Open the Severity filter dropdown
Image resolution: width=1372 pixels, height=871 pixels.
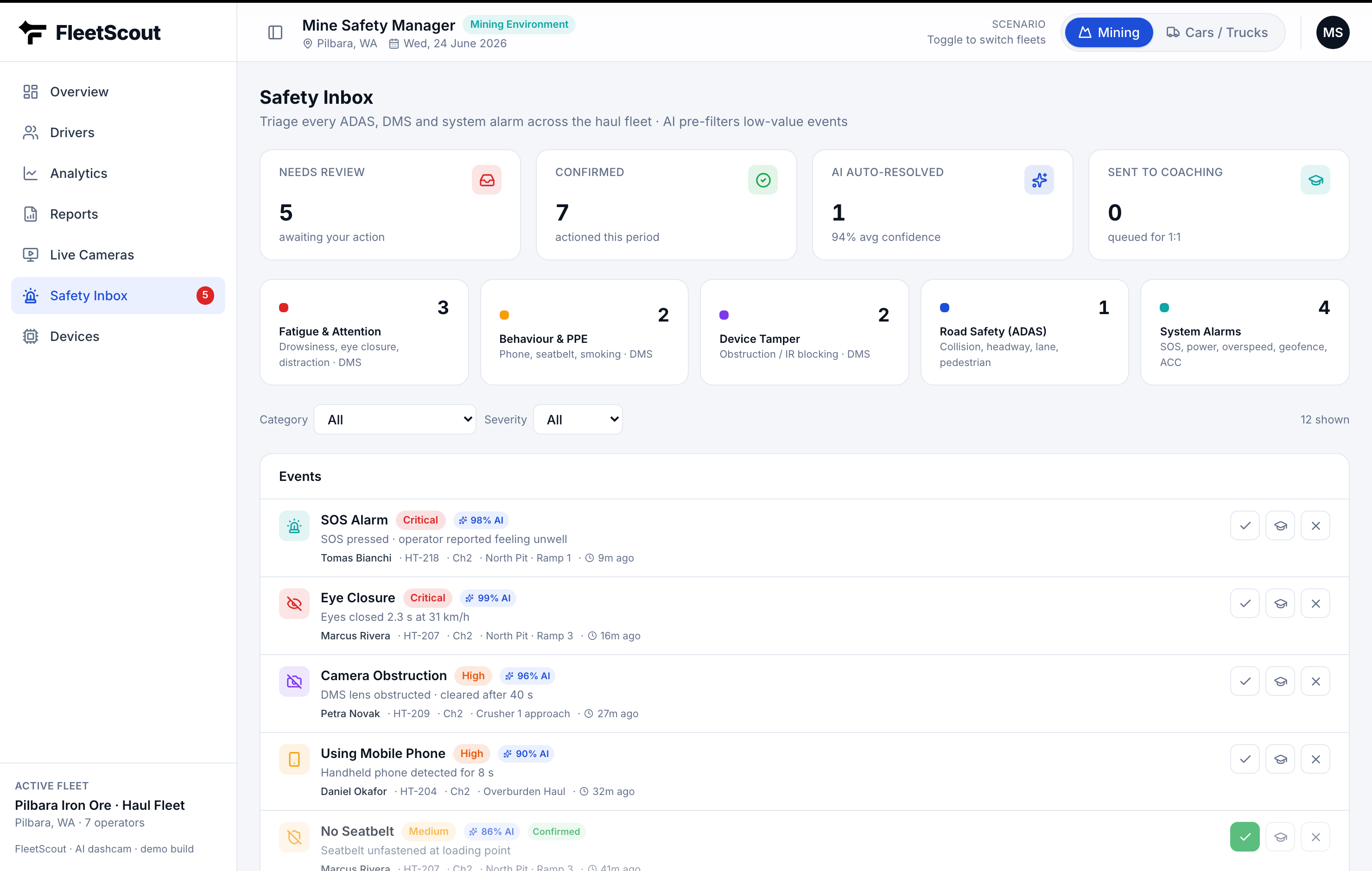tap(578, 419)
